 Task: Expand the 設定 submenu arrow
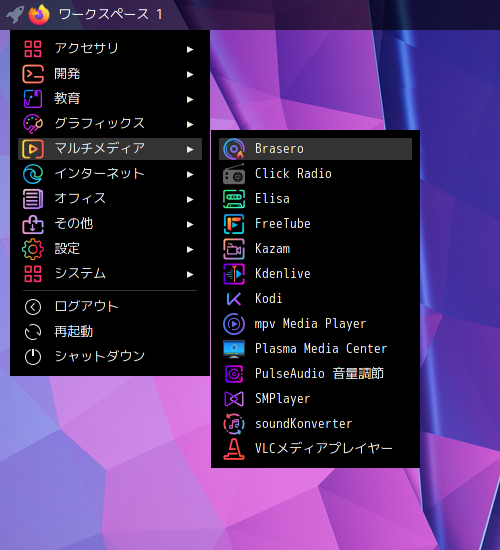pos(190,249)
